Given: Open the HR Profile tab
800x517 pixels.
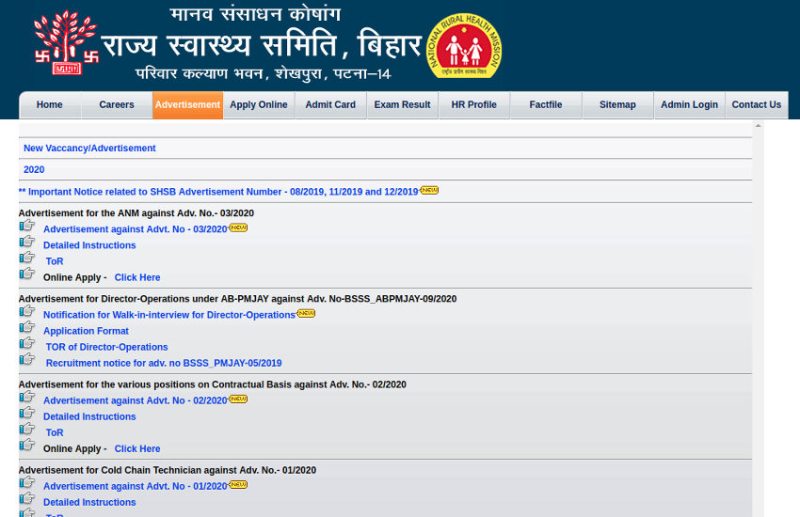Looking at the screenshot, I should tap(474, 105).
